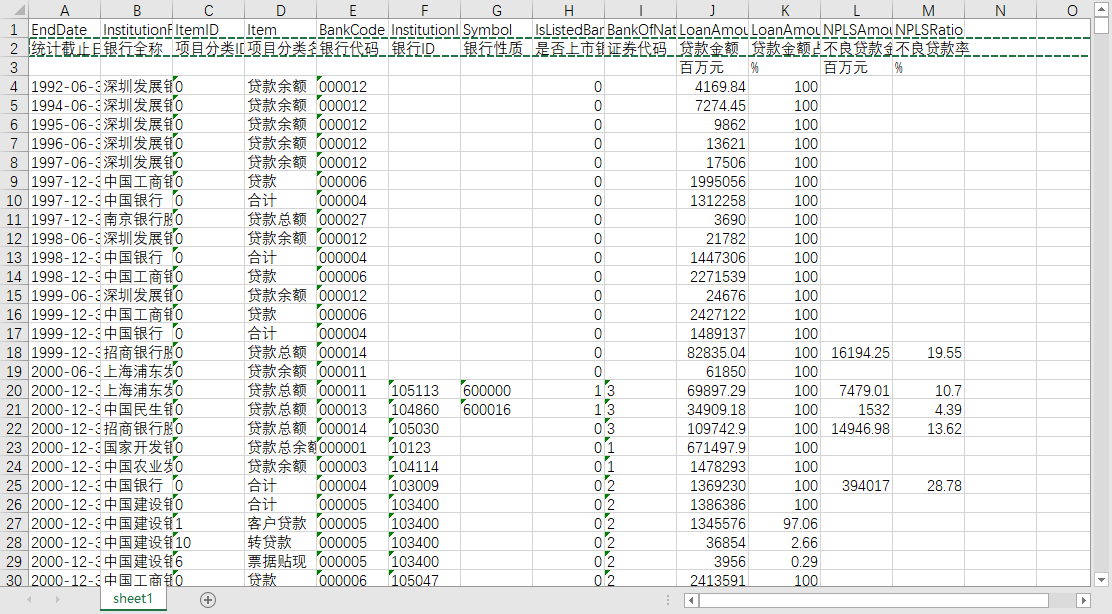Click the NPLSRatio header cell
The width and height of the screenshot is (1112, 614).
928,29
